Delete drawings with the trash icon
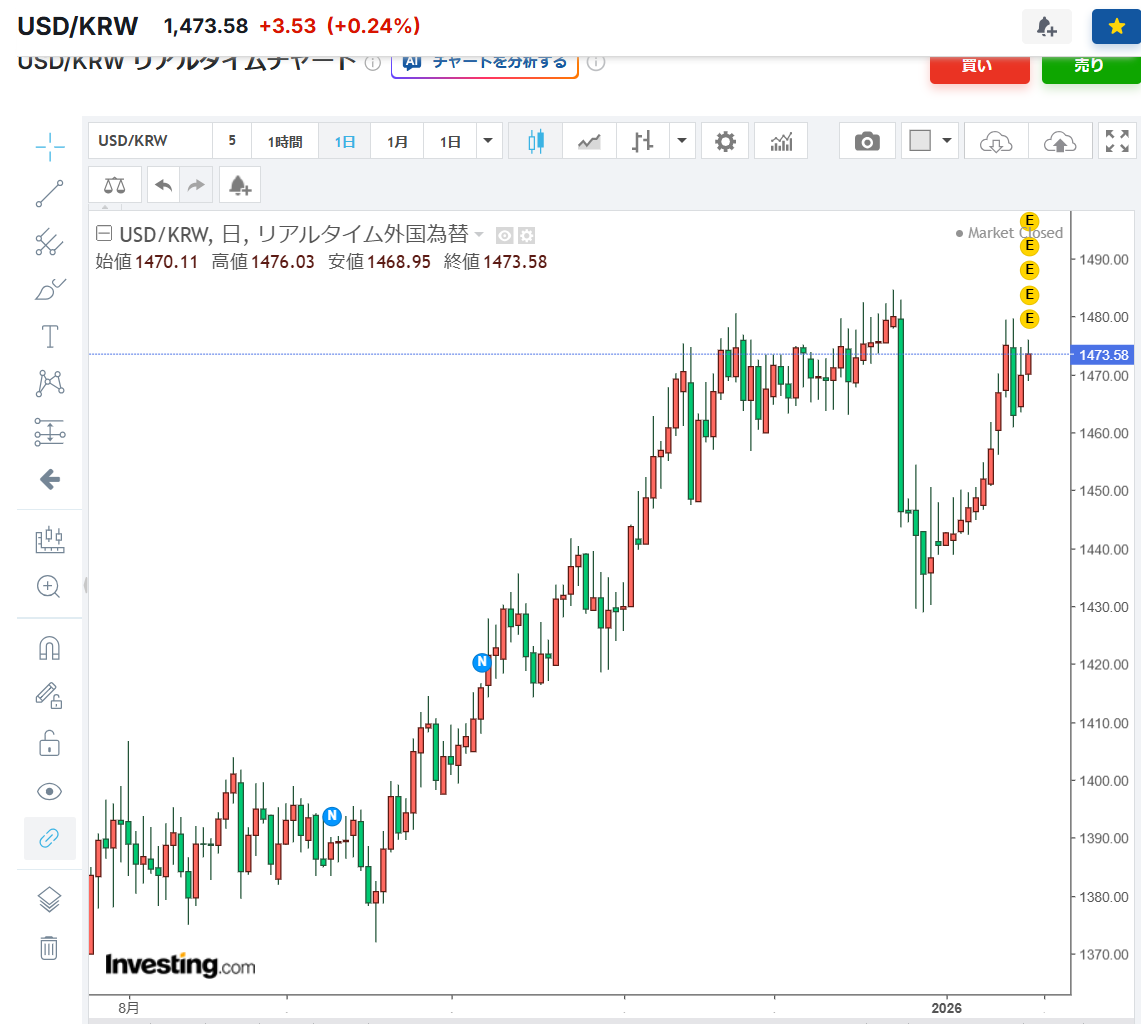The height and width of the screenshot is (1024, 1141). coord(49,947)
